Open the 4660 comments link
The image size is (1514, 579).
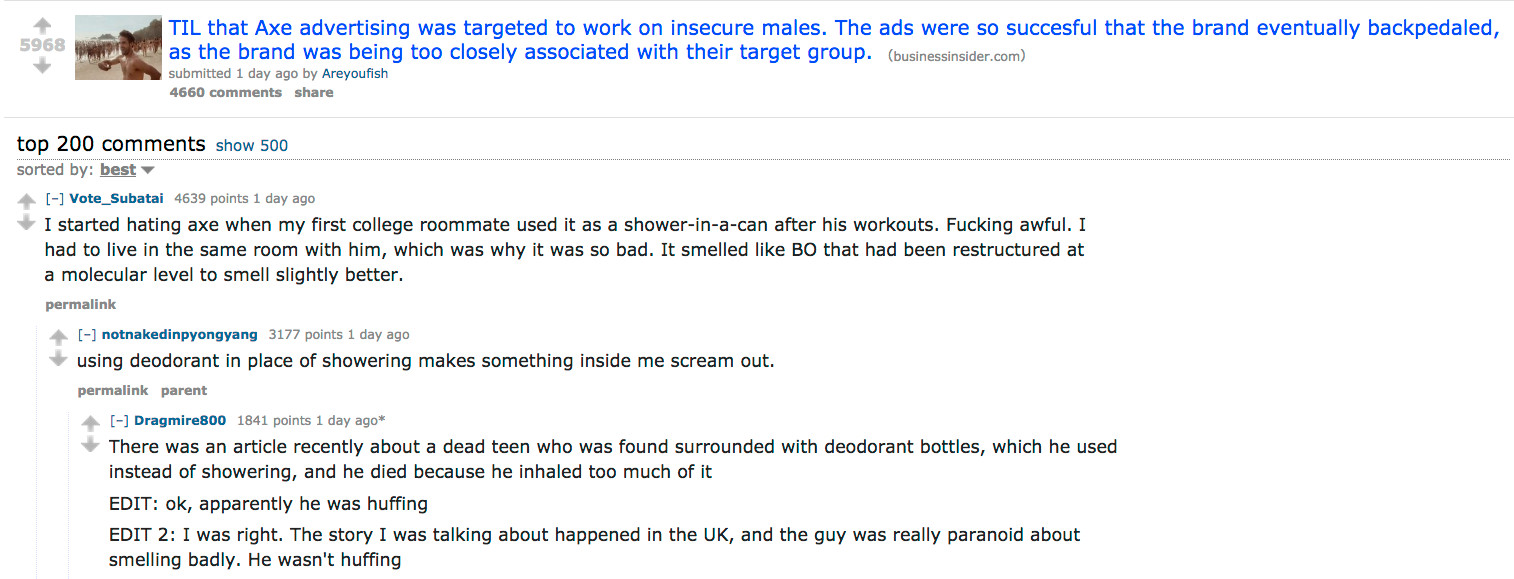tap(226, 92)
